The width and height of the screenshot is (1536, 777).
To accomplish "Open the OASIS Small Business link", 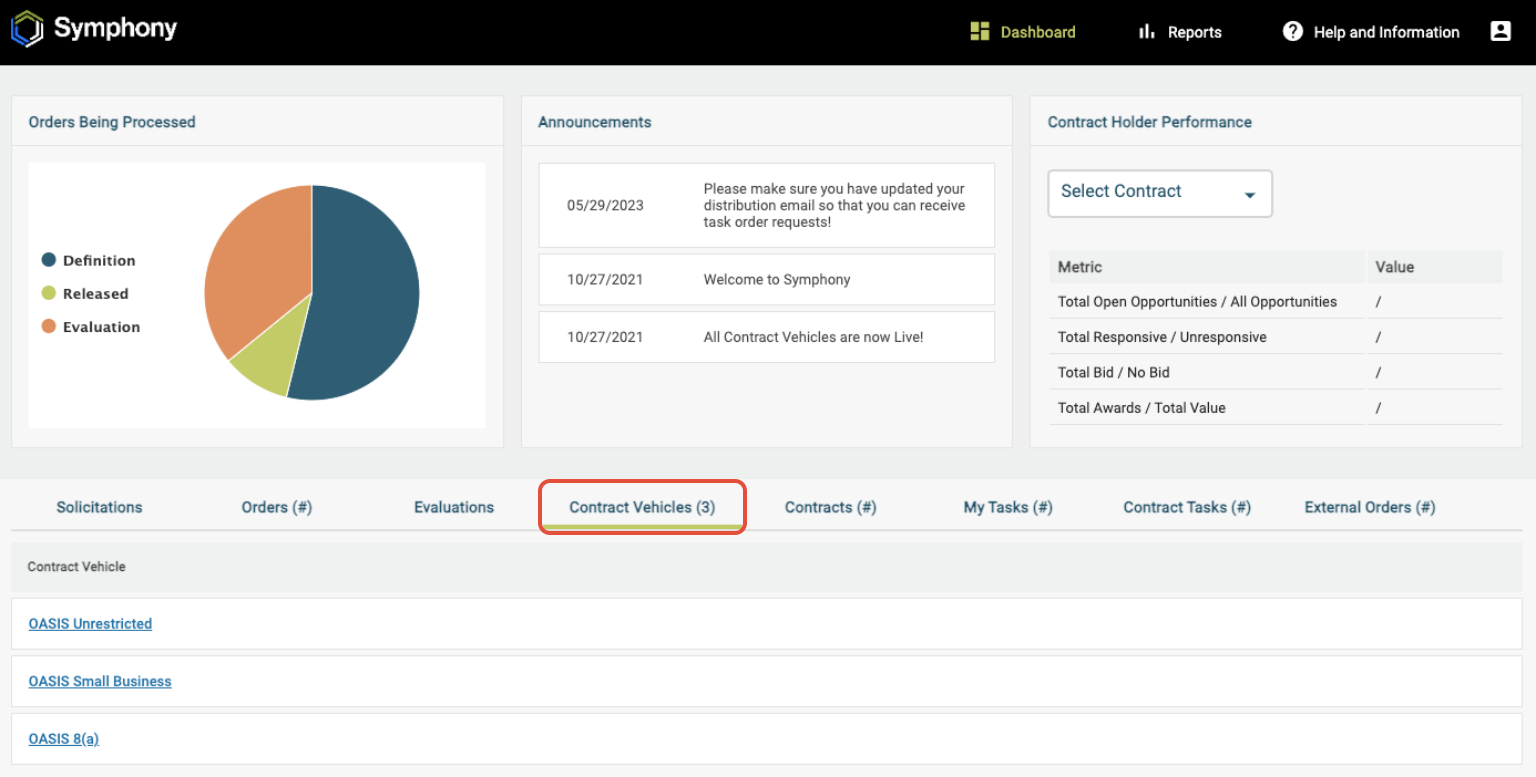I will tap(100, 681).
